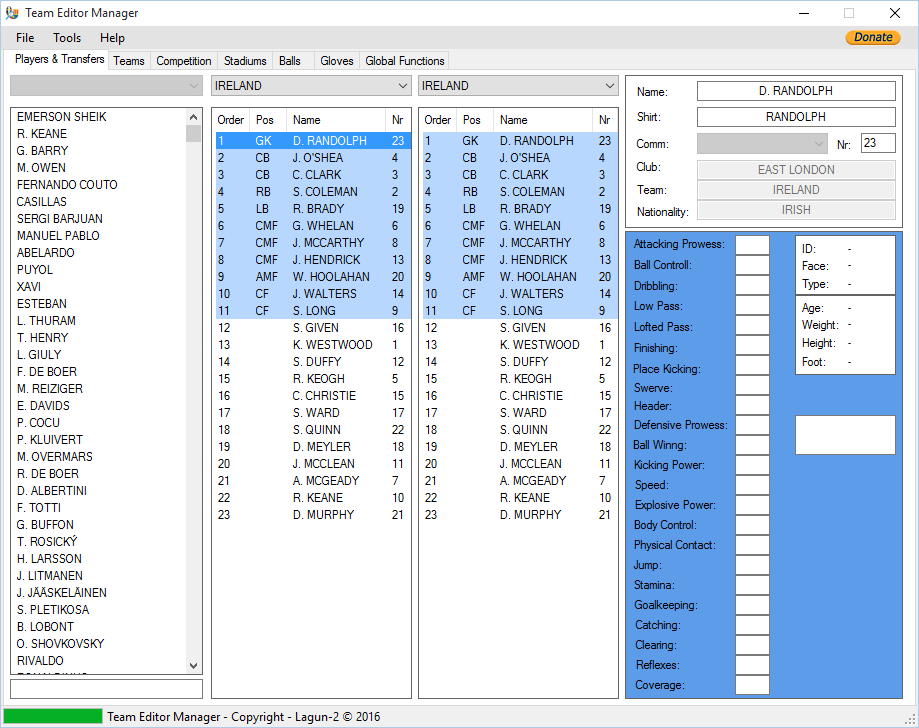Click the yellow Donate button
Screen dimensions: 919x728
coord(872,38)
